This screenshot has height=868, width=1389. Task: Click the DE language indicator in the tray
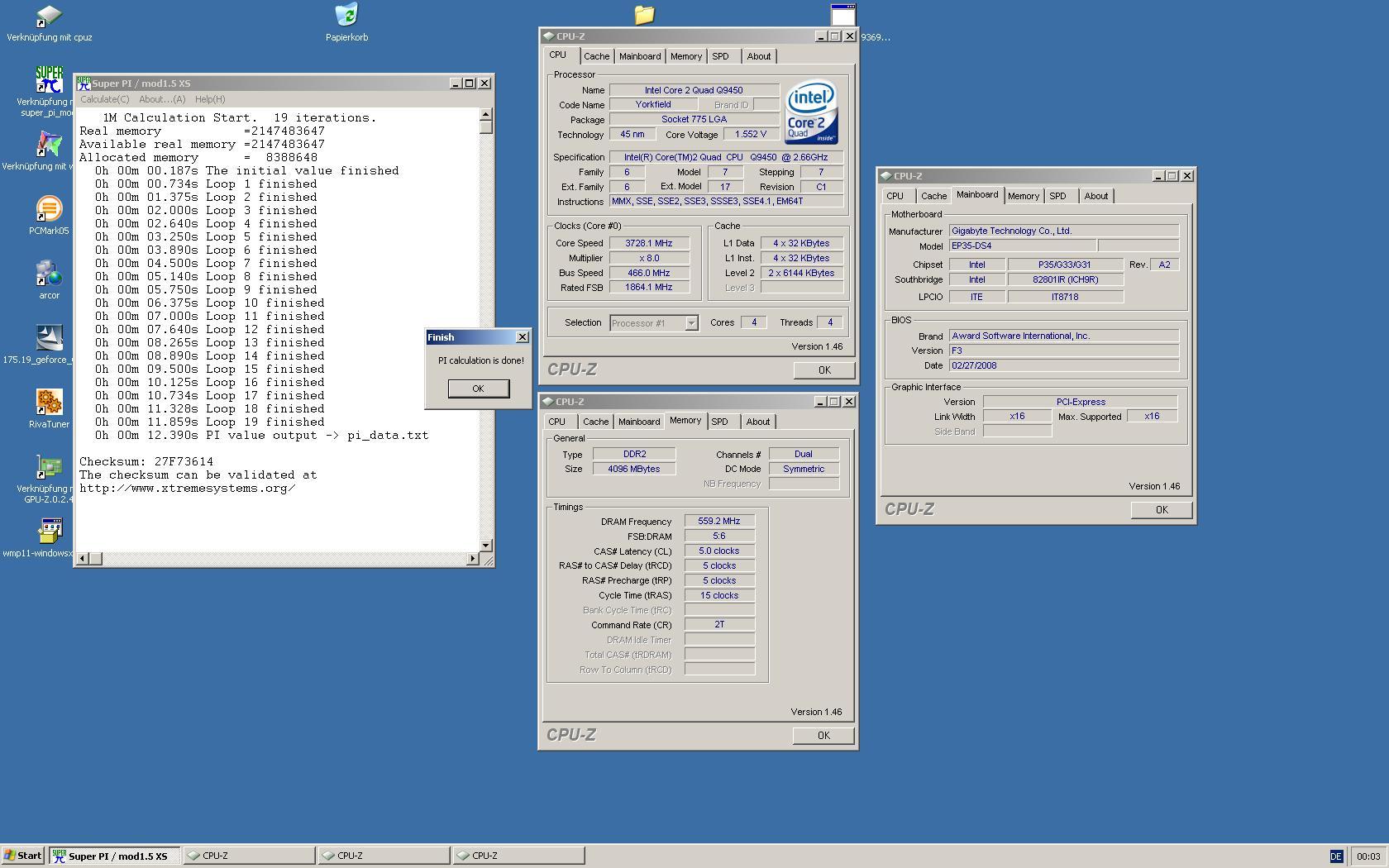coord(1336,856)
